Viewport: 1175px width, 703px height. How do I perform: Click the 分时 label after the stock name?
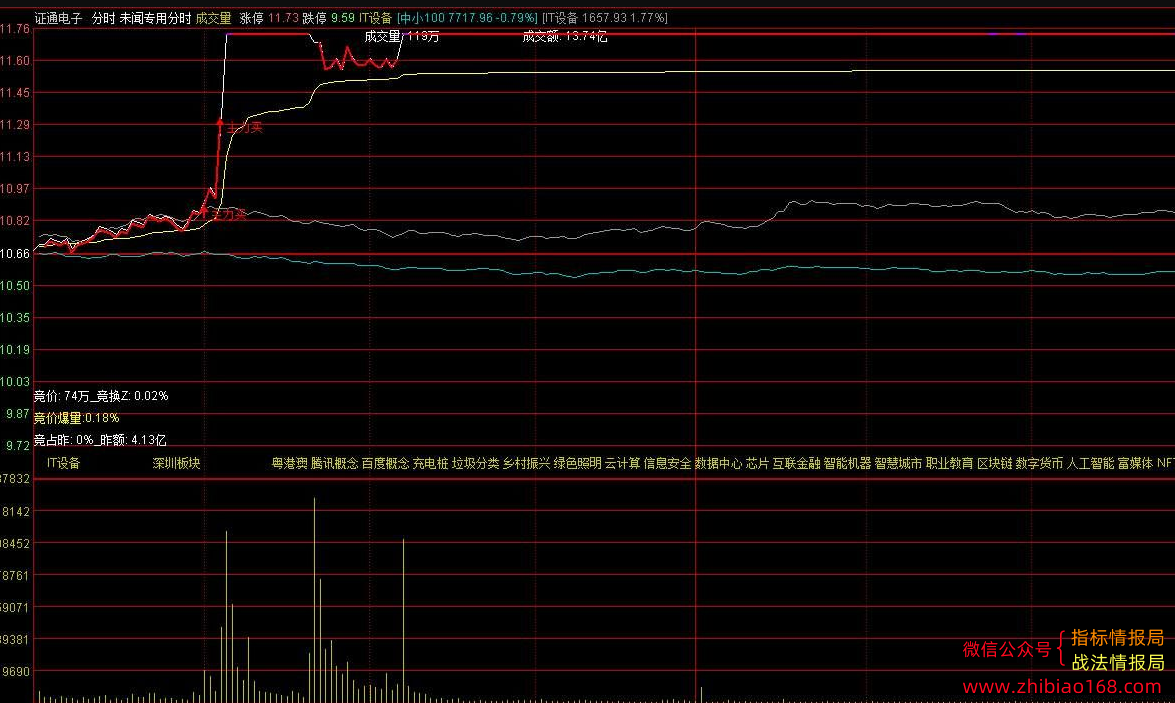[x=103, y=18]
